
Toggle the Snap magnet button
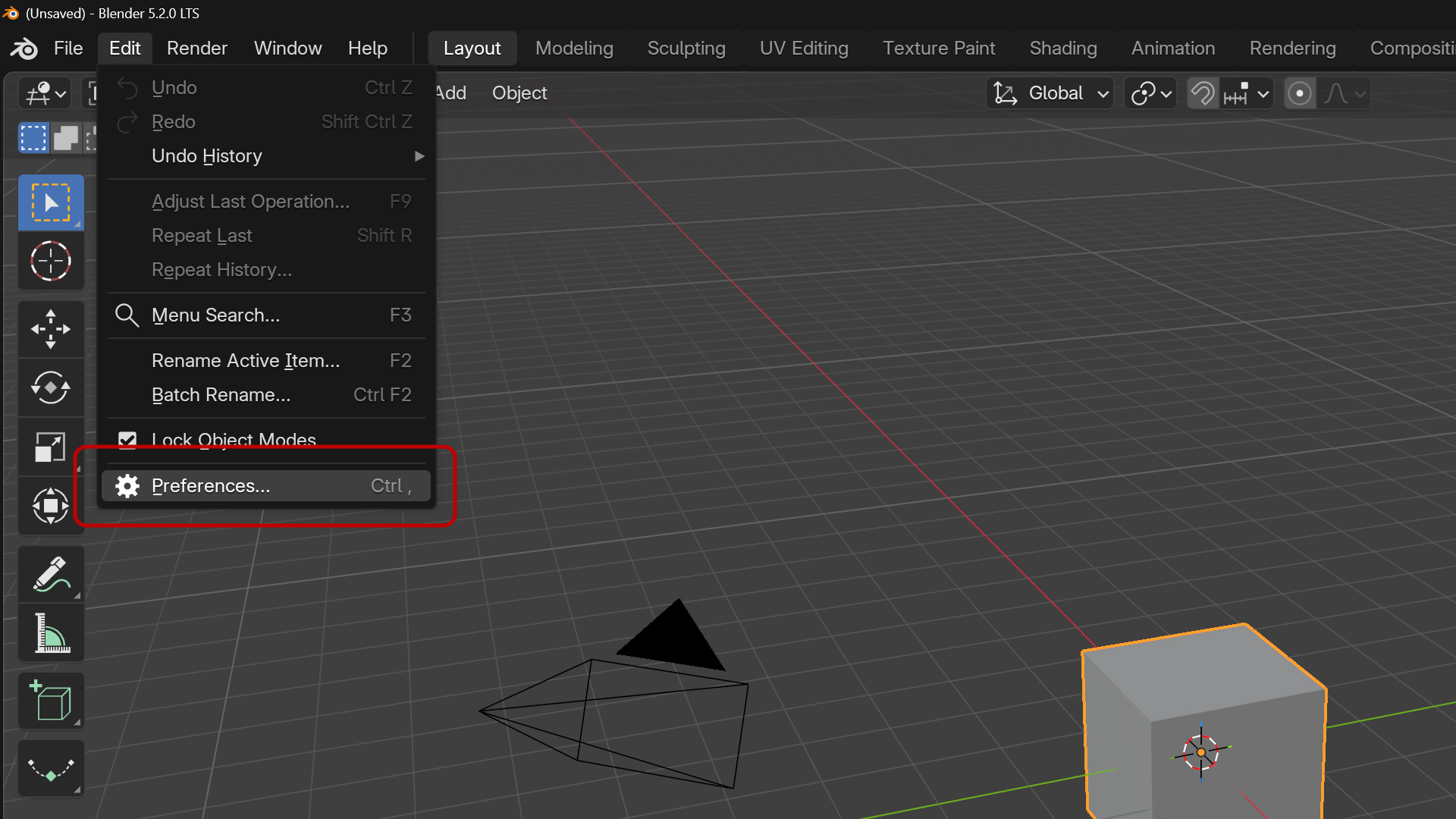pyautogui.click(x=1203, y=93)
